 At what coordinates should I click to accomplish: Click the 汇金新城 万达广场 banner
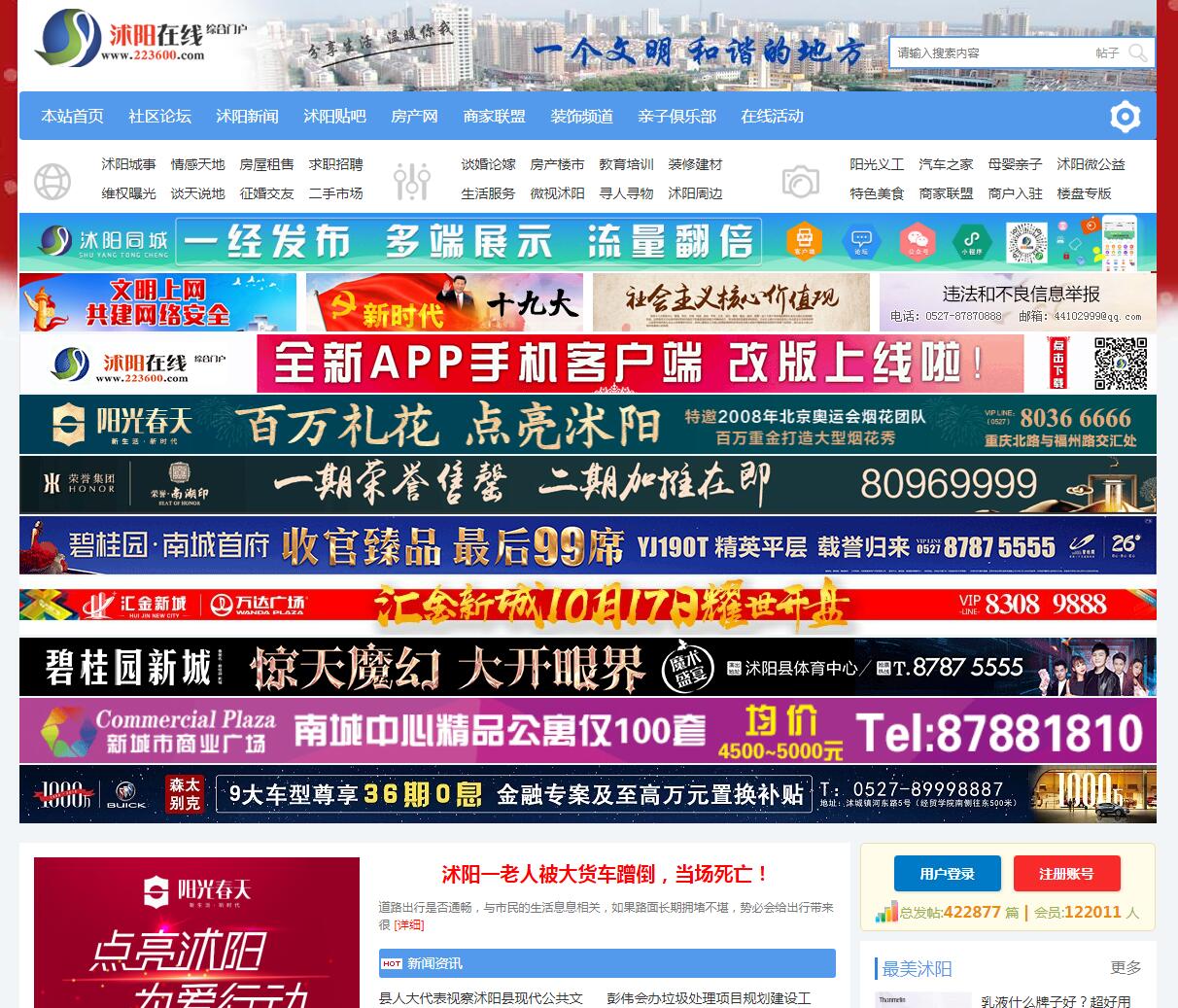point(588,606)
